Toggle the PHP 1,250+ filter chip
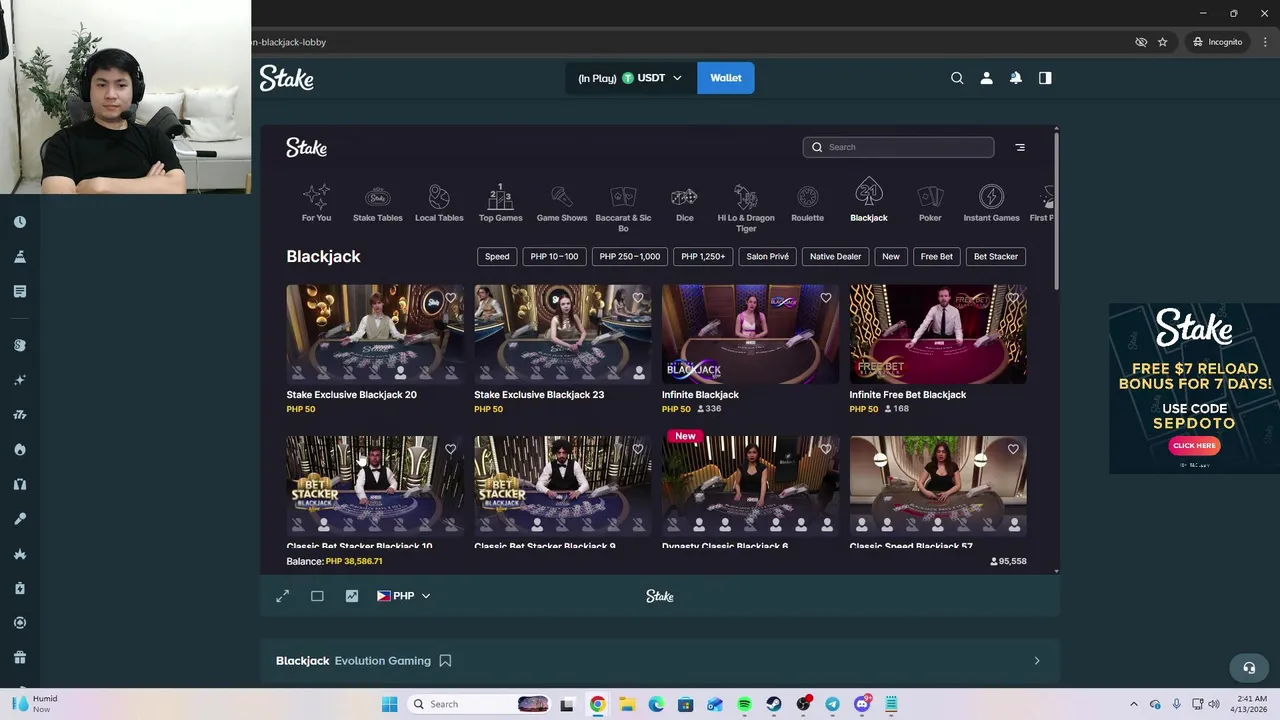The height and width of the screenshot is (720, 1280). tap(703, 256)
